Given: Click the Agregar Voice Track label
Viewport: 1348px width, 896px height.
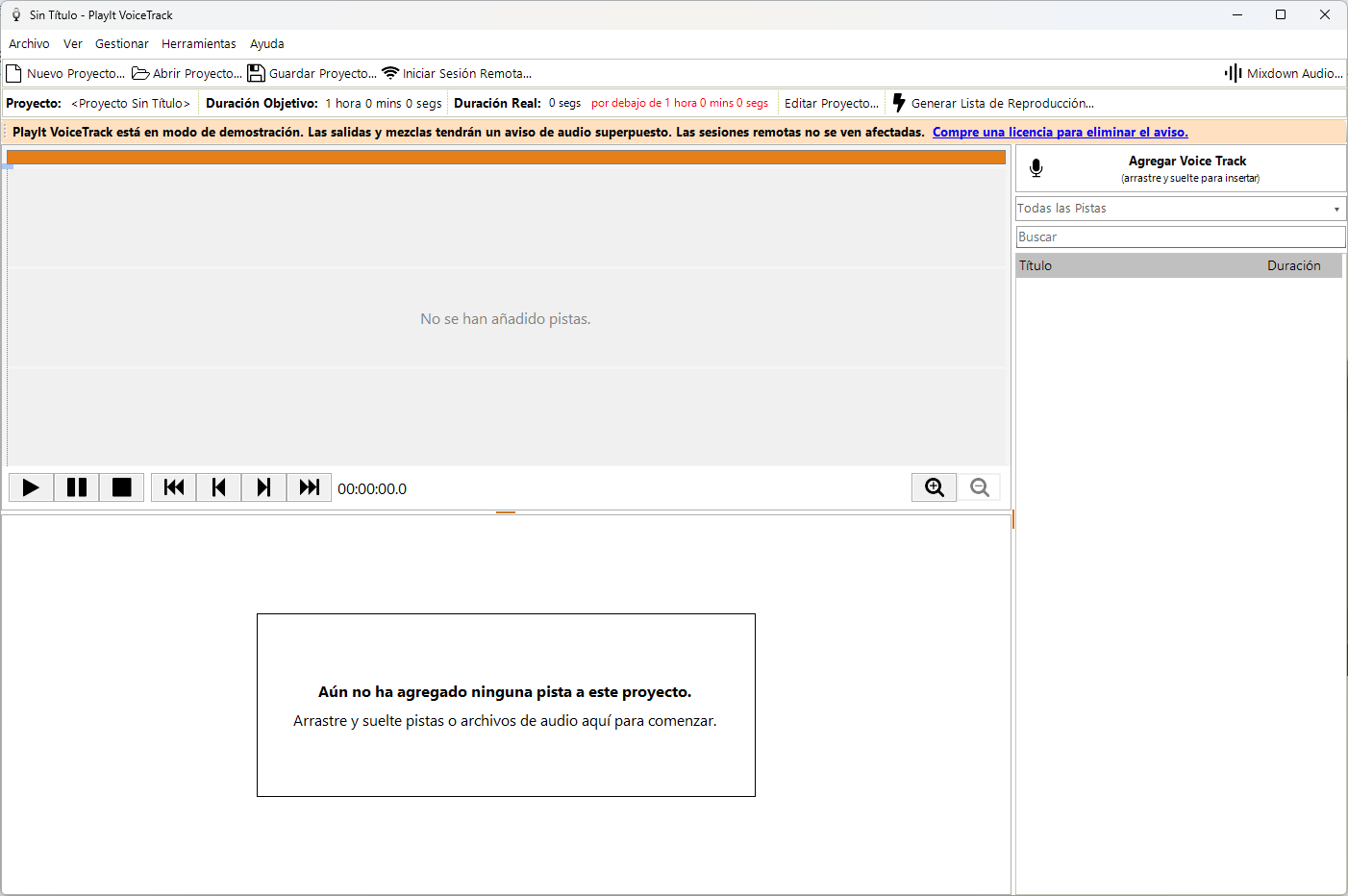Looking at the screenshot, I should pos(1187,162).
